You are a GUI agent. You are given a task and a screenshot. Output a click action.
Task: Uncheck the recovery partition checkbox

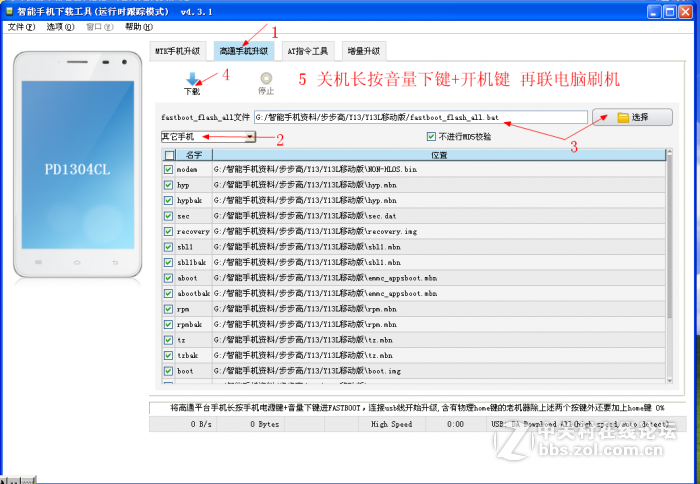click(x=168, y=231)
